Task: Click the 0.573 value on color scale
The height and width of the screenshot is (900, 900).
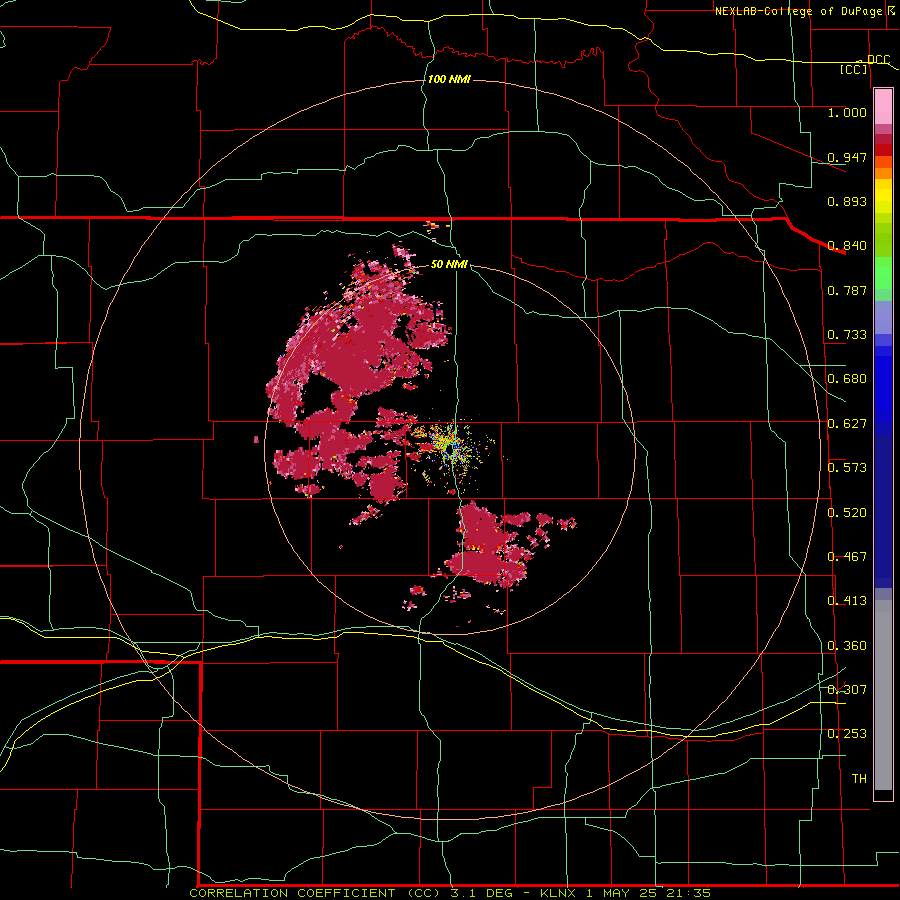Action: point(847,468)
